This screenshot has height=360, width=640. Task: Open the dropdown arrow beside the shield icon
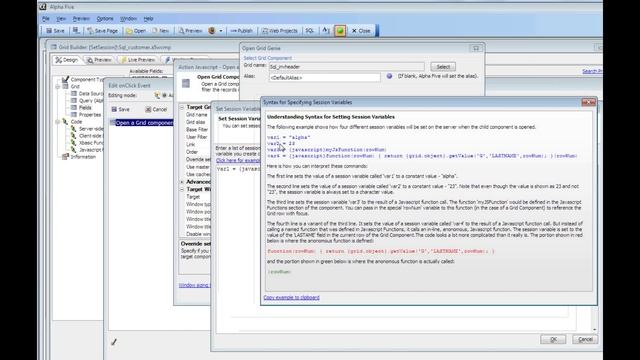tap(221, 31)
